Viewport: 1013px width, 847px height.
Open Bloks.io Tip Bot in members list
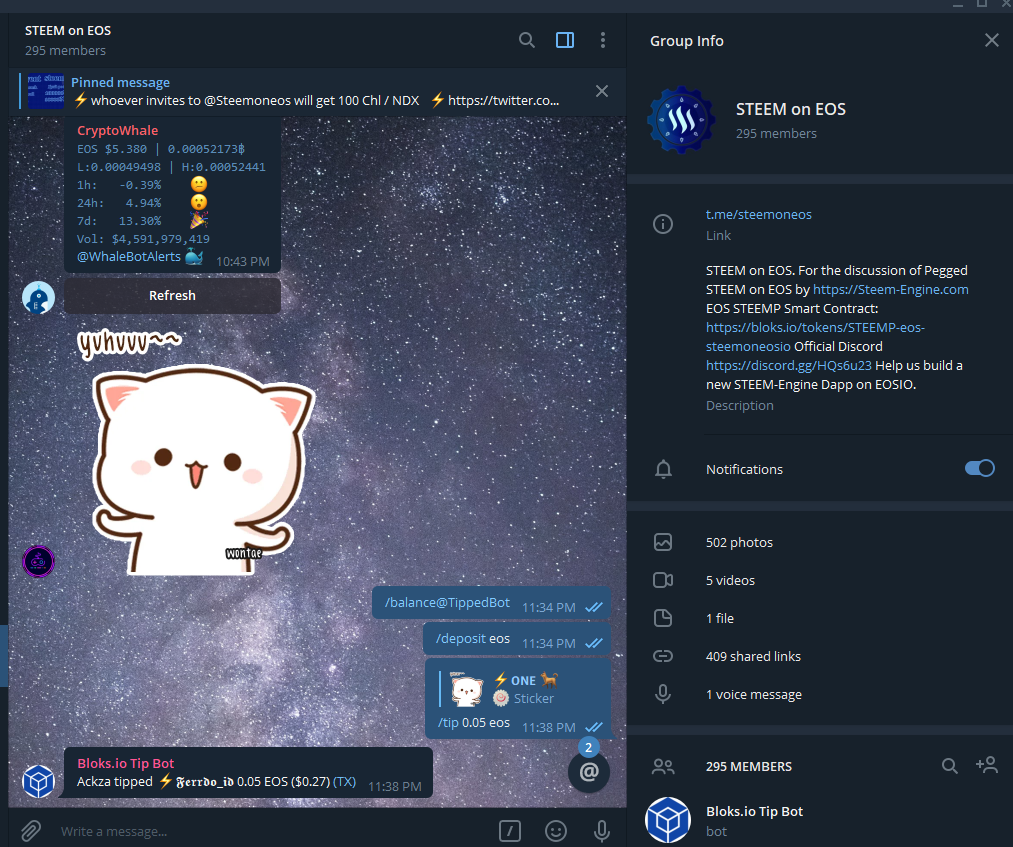tap(819, 821)
